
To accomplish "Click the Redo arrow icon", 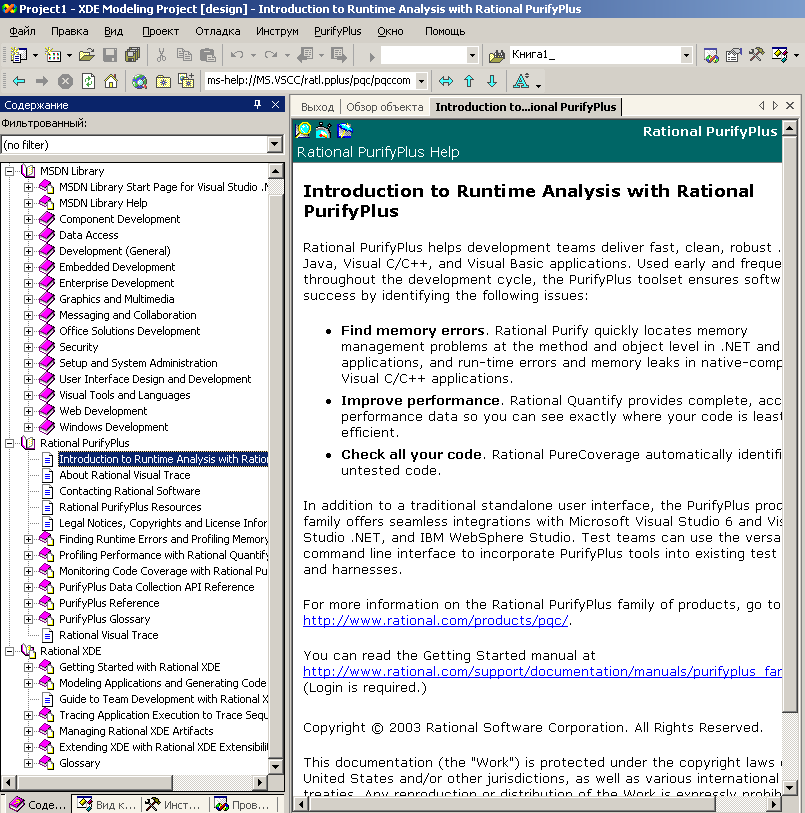I will click(x=271, y=54).
